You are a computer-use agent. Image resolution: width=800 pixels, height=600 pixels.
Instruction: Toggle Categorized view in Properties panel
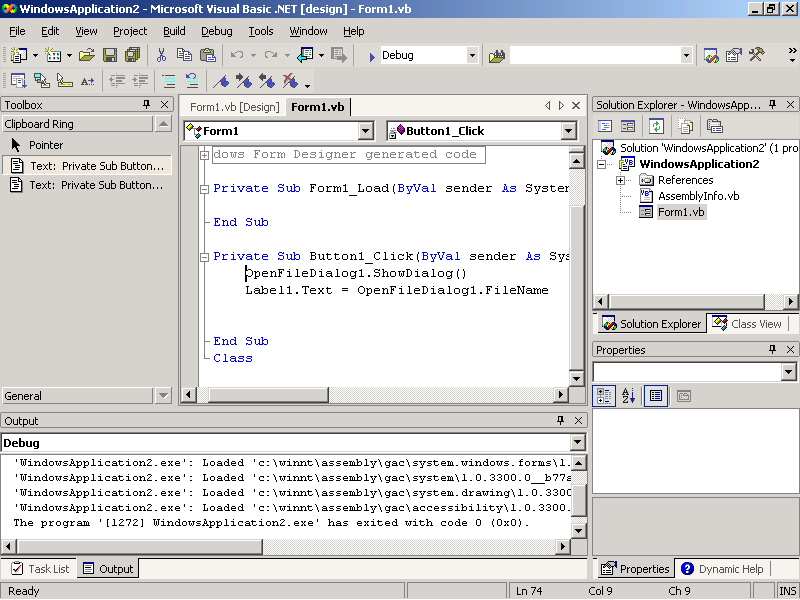pyautogui.click(x=604, y=396)
